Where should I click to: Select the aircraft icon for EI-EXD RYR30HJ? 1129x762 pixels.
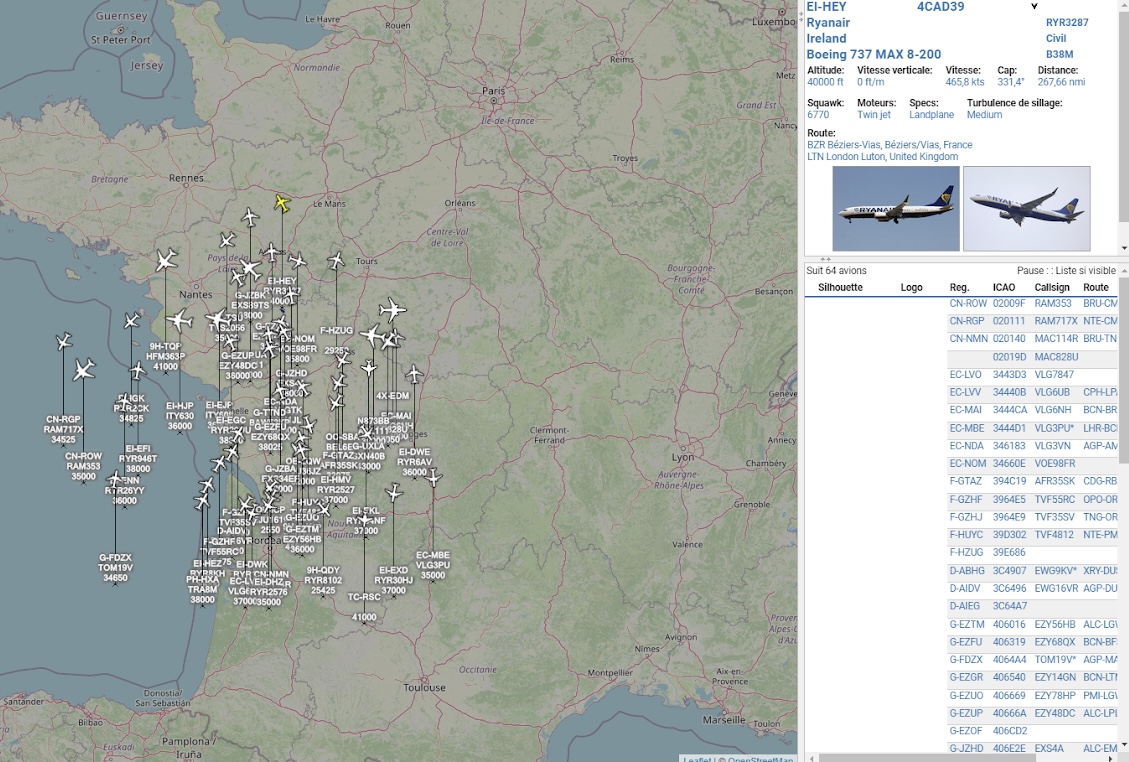point(393,493)
